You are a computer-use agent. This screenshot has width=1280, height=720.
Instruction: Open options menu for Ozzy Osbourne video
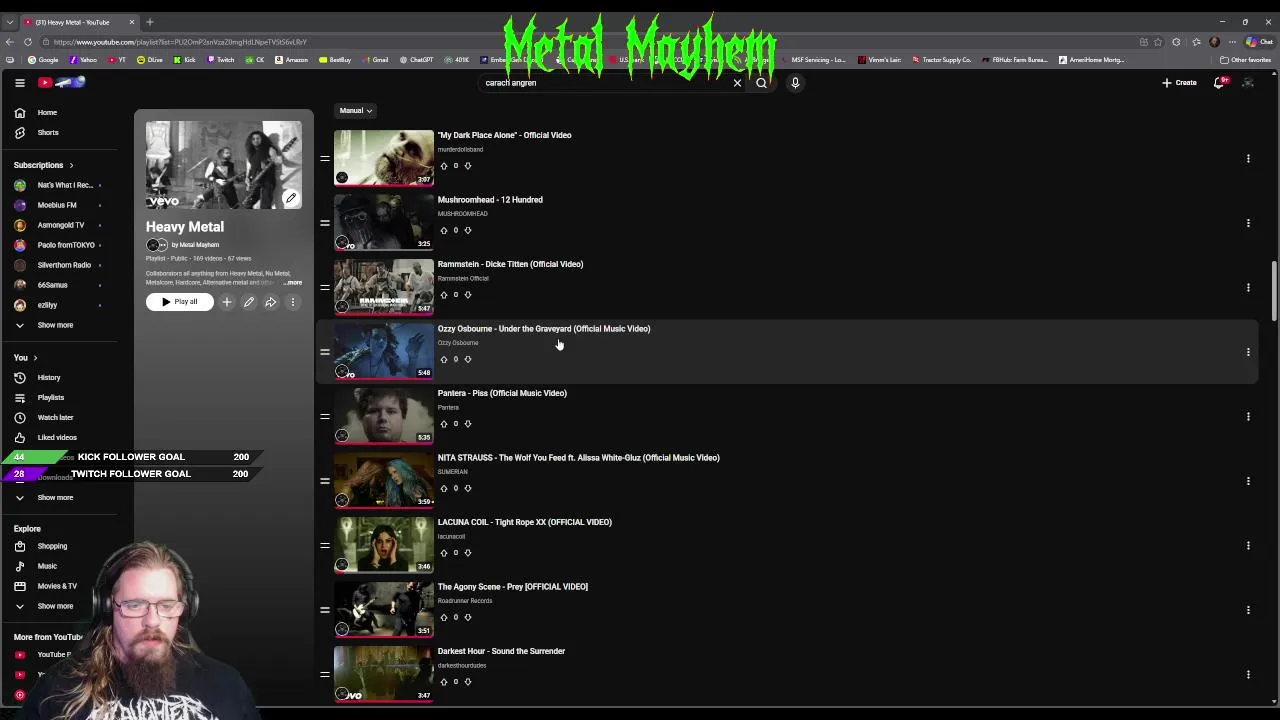(1248, 352)
